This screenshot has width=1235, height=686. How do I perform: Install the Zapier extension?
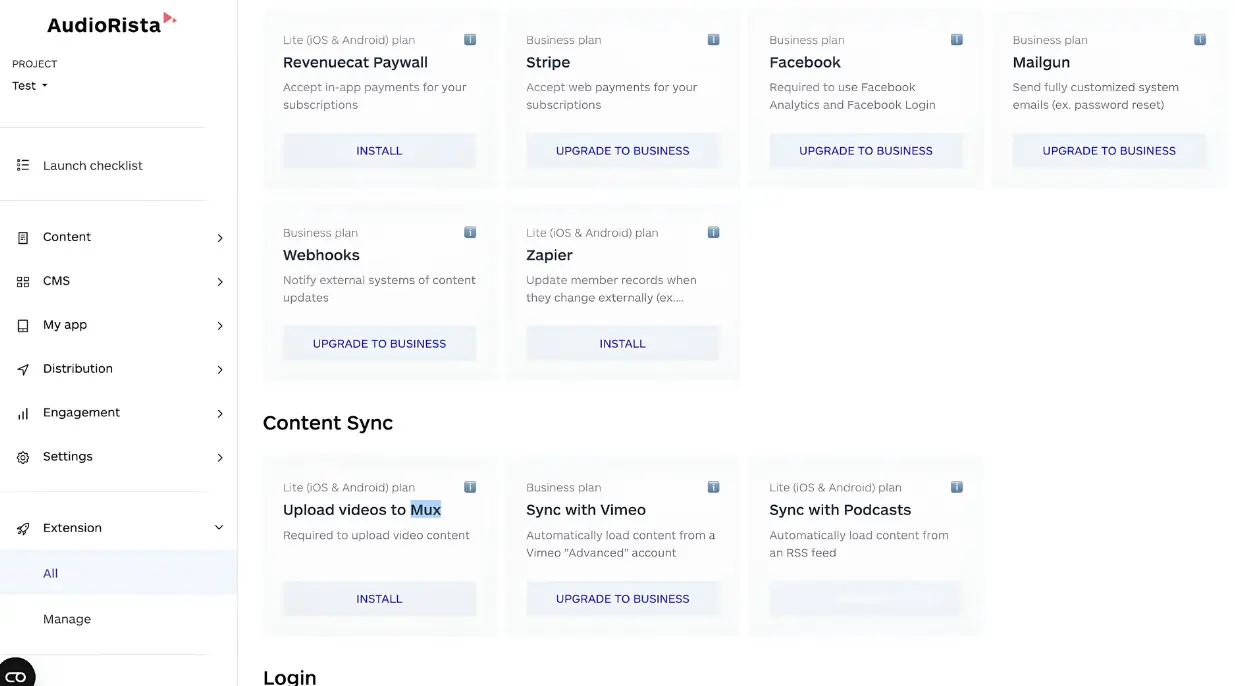622,344
